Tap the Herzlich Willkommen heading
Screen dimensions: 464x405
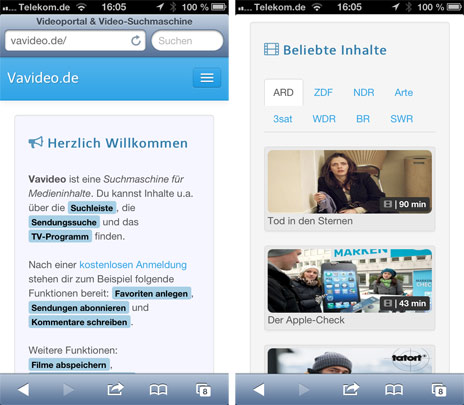118,143
